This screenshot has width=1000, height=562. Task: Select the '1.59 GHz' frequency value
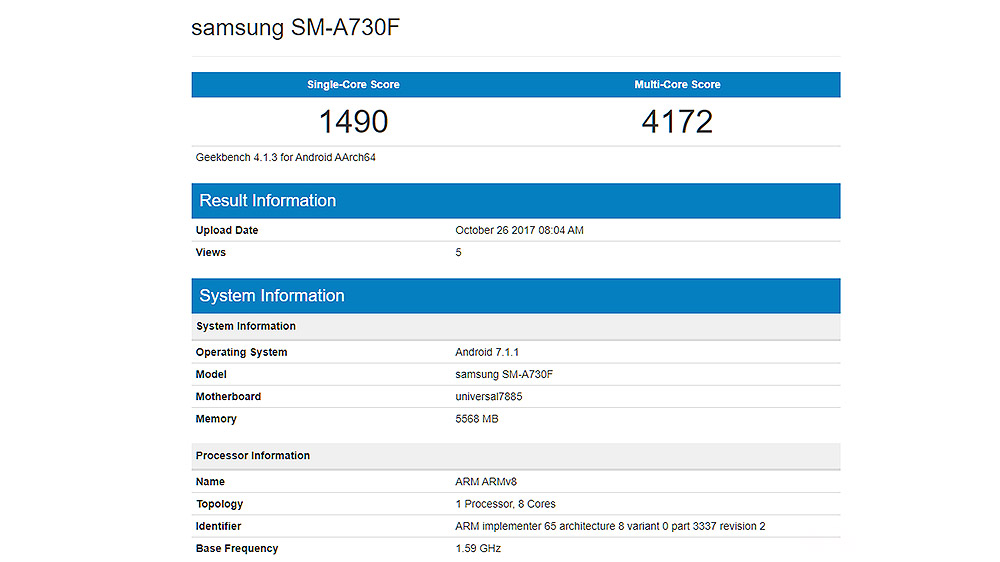coord(478,549)
